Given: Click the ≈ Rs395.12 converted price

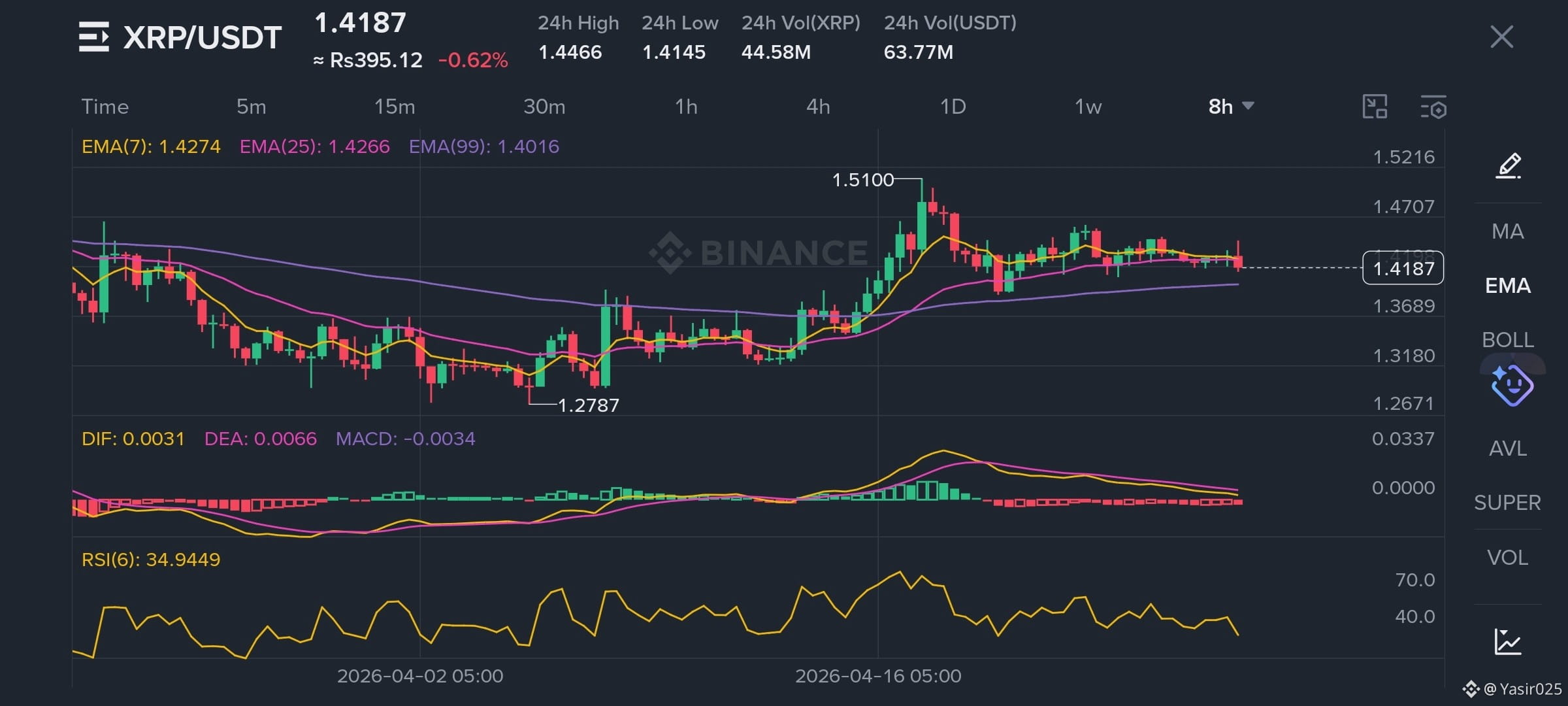Looking at the screenshot, I should click(368, 60).
